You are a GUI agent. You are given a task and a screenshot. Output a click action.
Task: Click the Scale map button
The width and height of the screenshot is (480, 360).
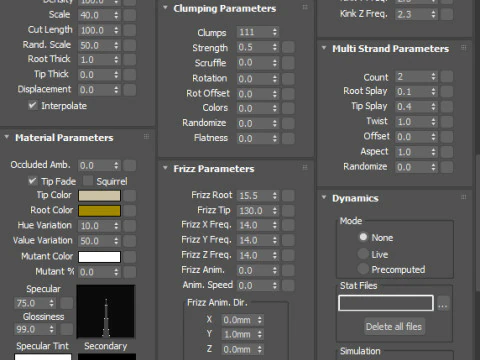[x=130, y=15]
